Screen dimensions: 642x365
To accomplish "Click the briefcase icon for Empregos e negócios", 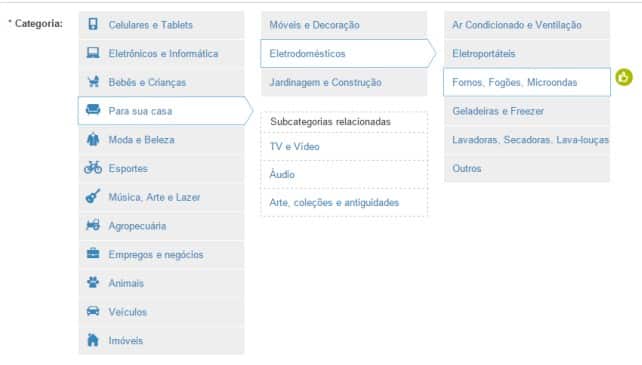I will point(93,254).
